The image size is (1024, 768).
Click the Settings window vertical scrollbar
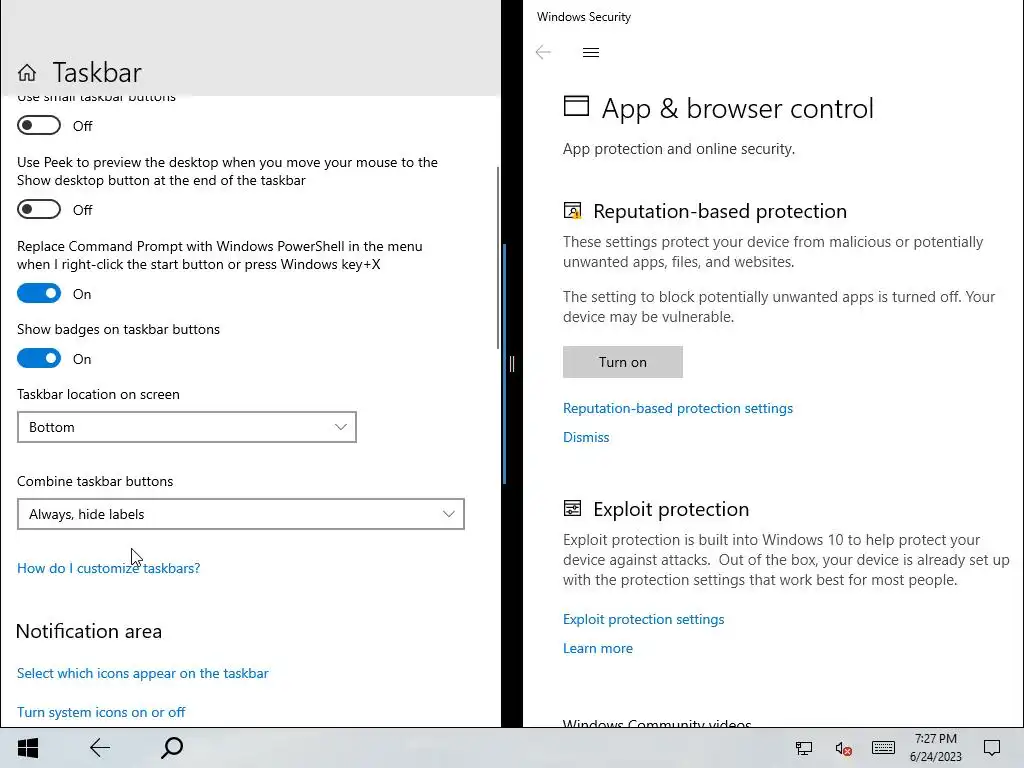498,258
